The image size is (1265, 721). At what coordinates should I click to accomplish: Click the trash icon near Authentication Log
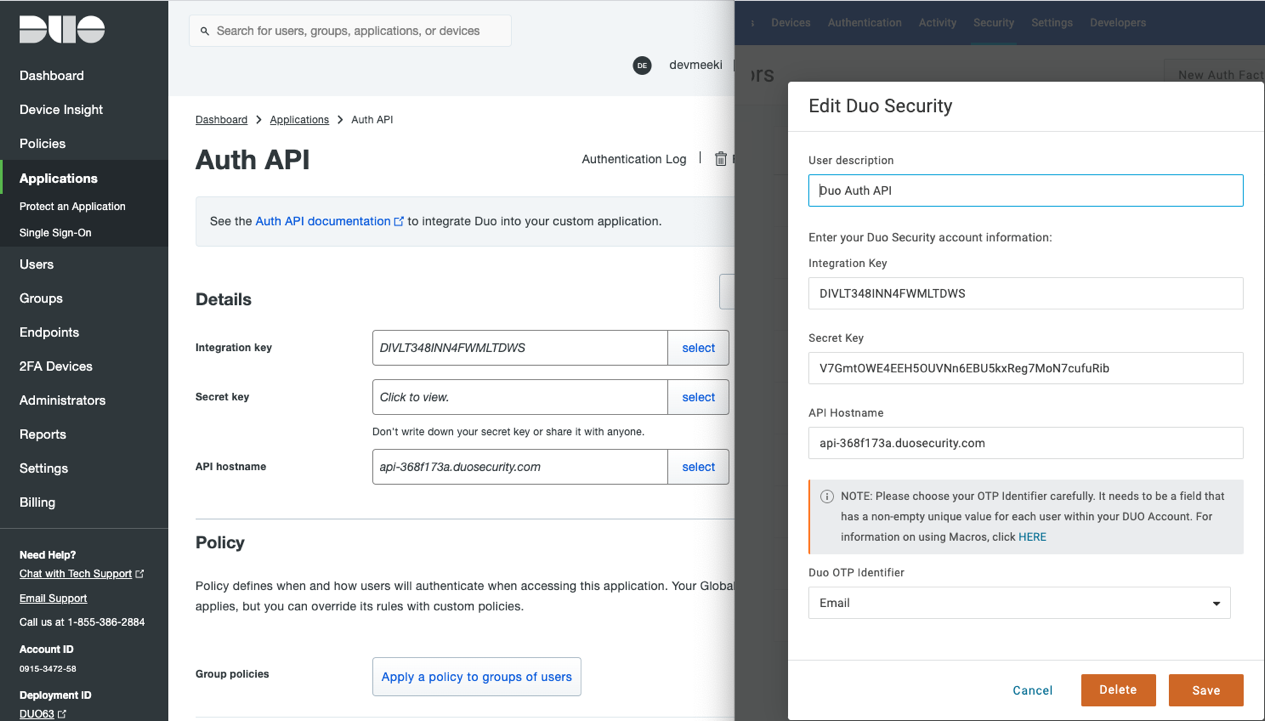coord(721,158)
